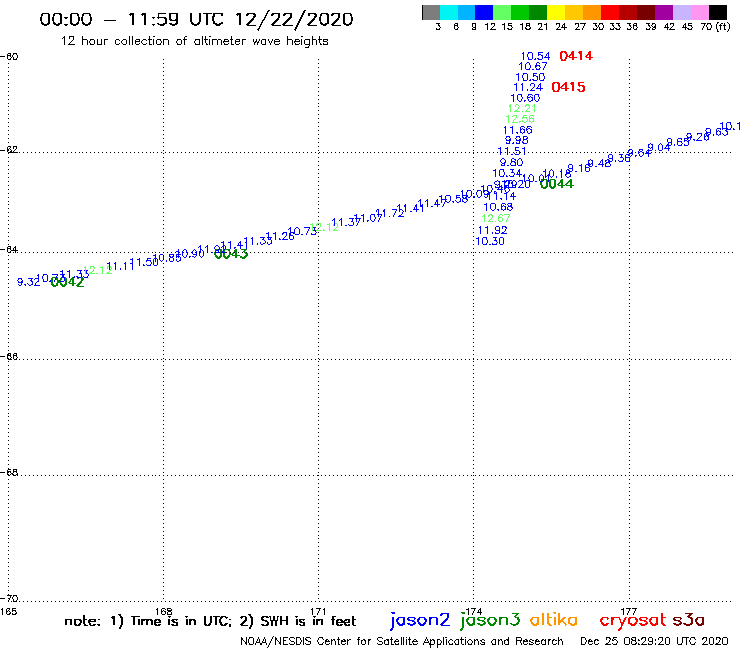Viewport: 740px width, 650px height.
Task: Click the 'jason3' satellite legend label
Action: [x=490, y=621]
